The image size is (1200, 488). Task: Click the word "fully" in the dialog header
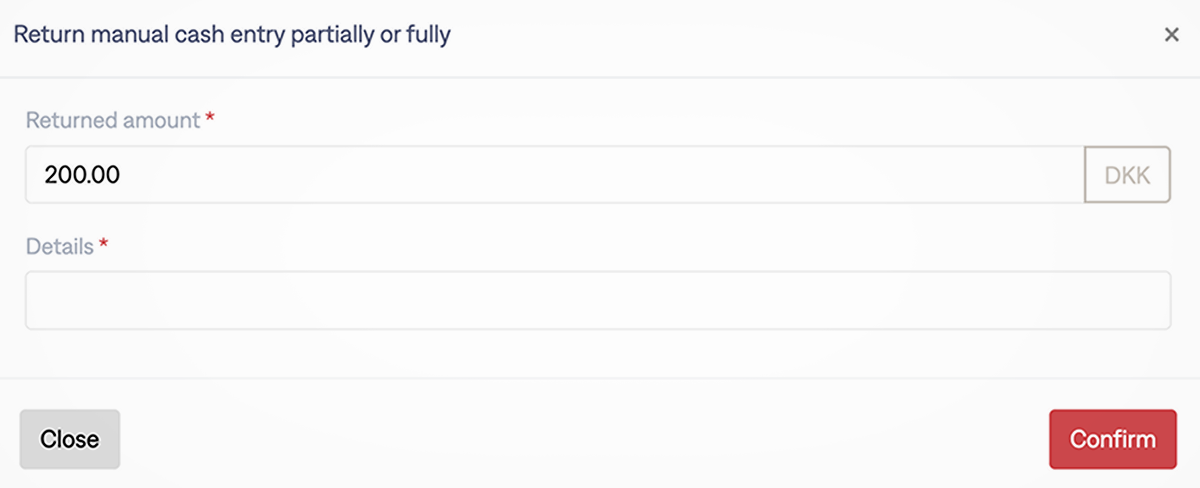pos(427,35)
